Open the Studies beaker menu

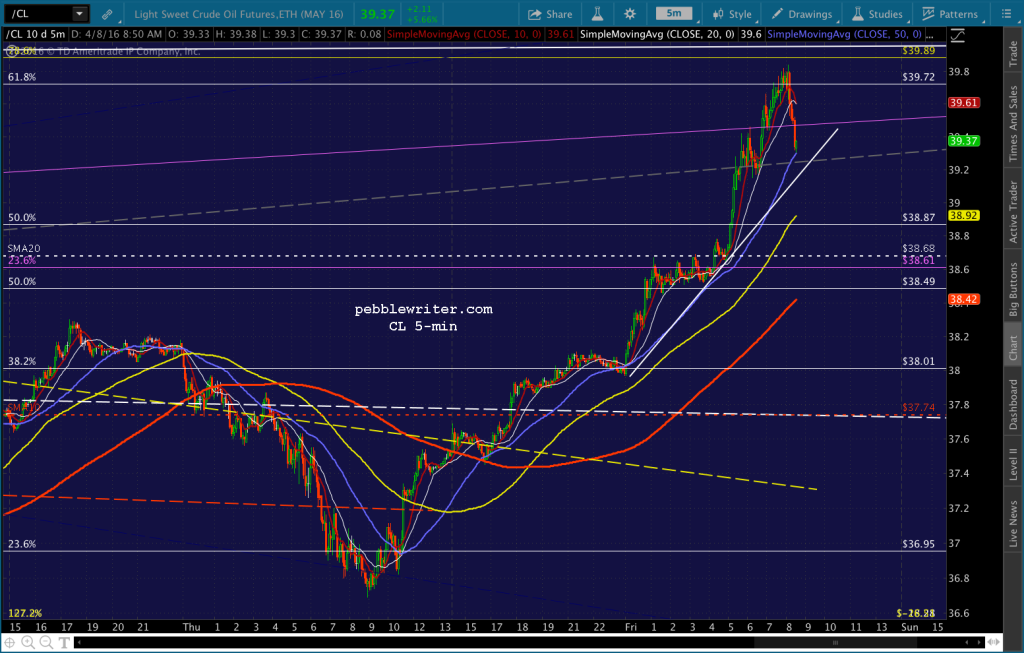click(x=878, y=14)
